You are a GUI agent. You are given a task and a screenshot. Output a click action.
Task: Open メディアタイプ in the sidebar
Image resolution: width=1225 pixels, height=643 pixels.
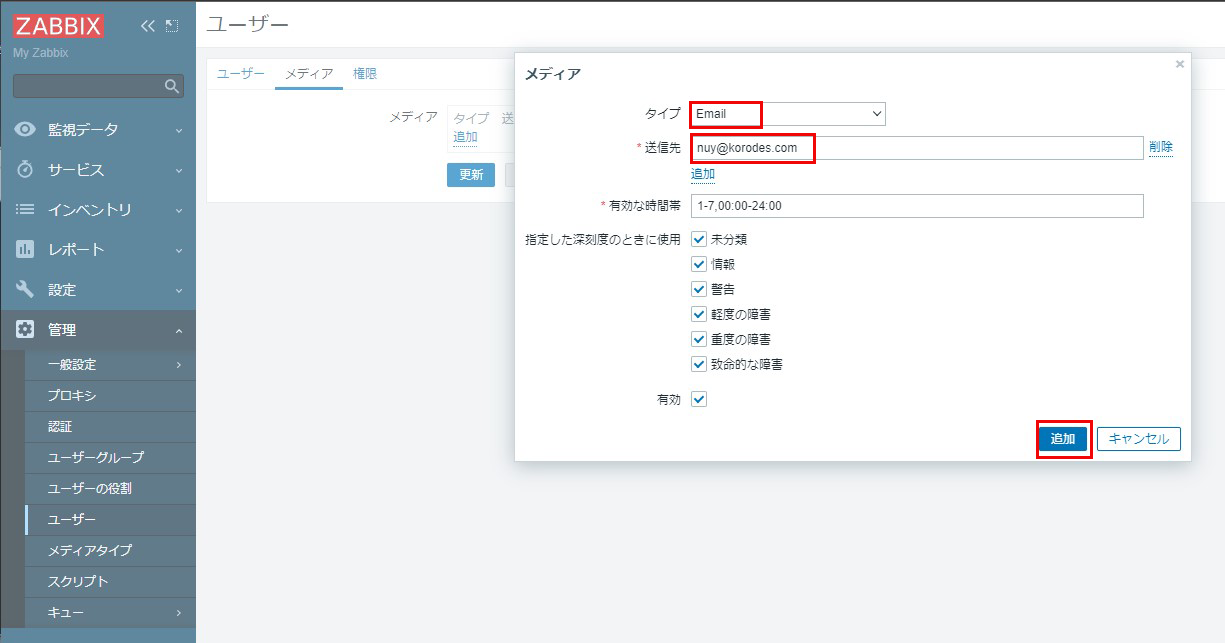110,551
